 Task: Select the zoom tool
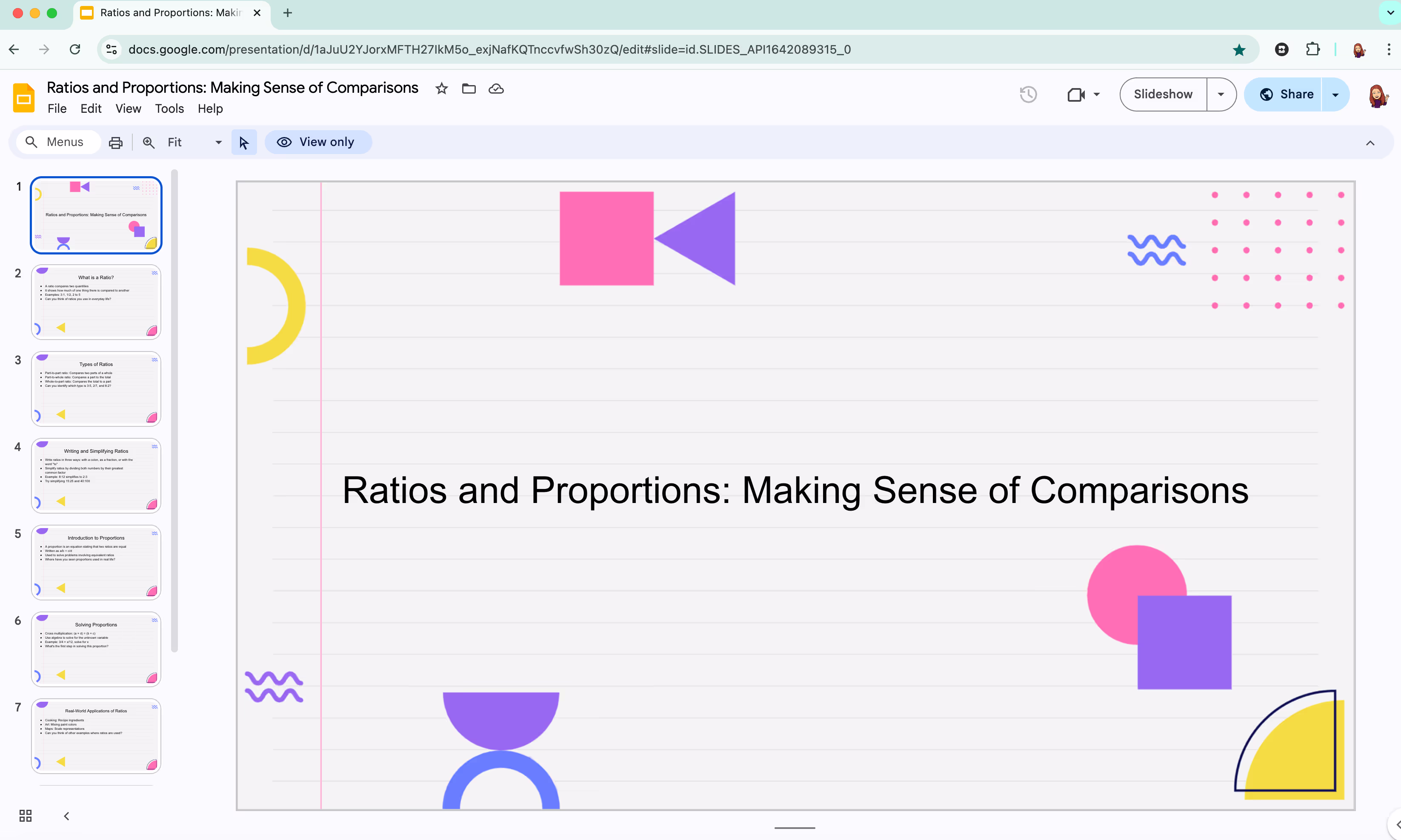pyautogui.click(x=148, y=142)
